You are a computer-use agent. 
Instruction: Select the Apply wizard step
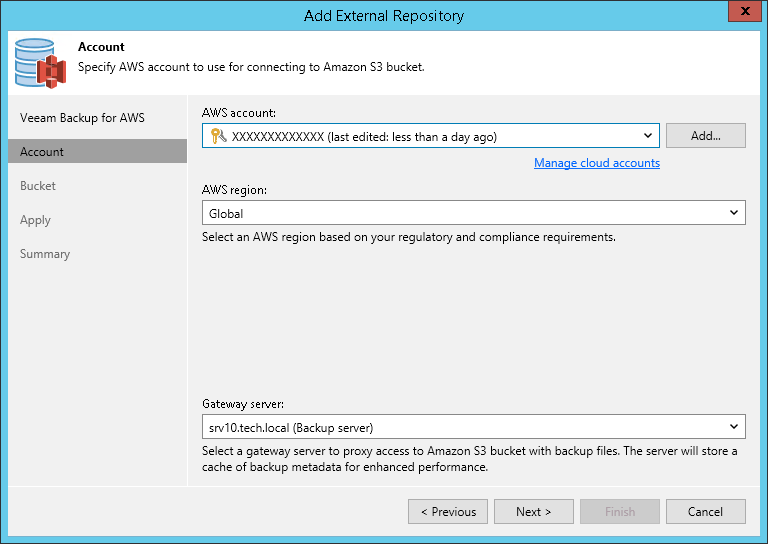click(35, 220)
